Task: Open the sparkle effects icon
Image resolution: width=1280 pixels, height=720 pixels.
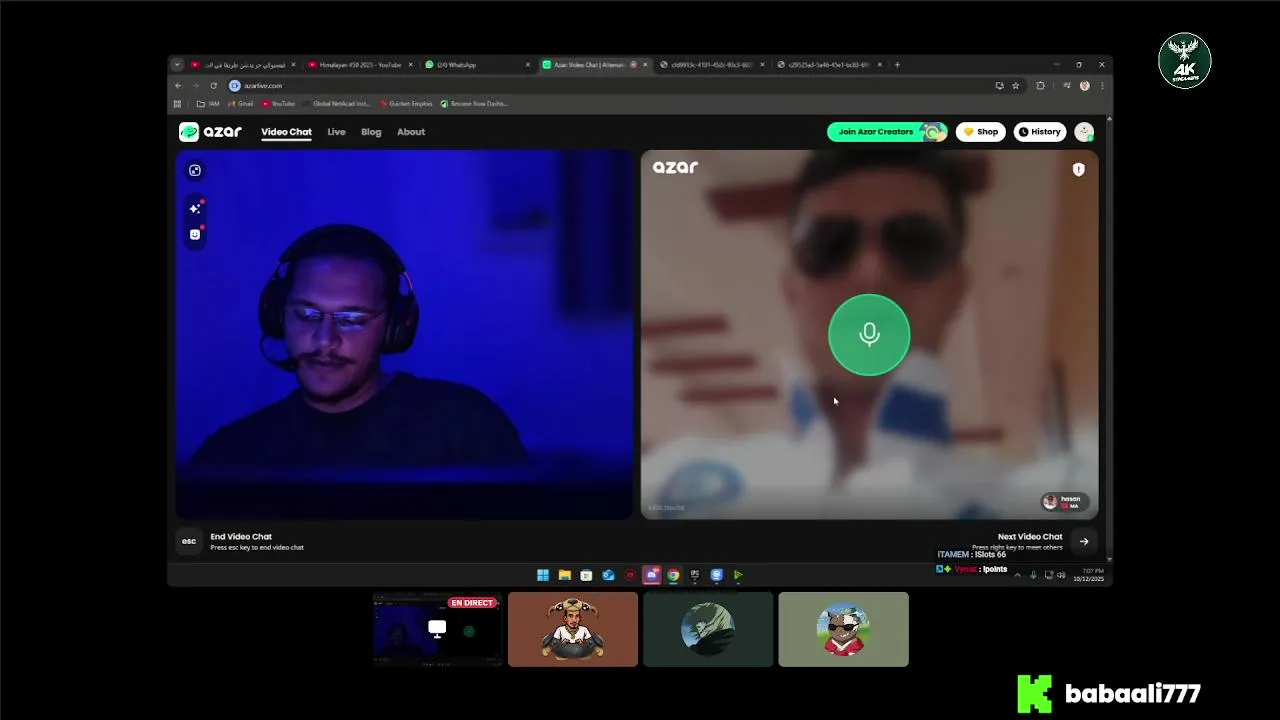Action: pyautogui.click(x=195, y=208)
